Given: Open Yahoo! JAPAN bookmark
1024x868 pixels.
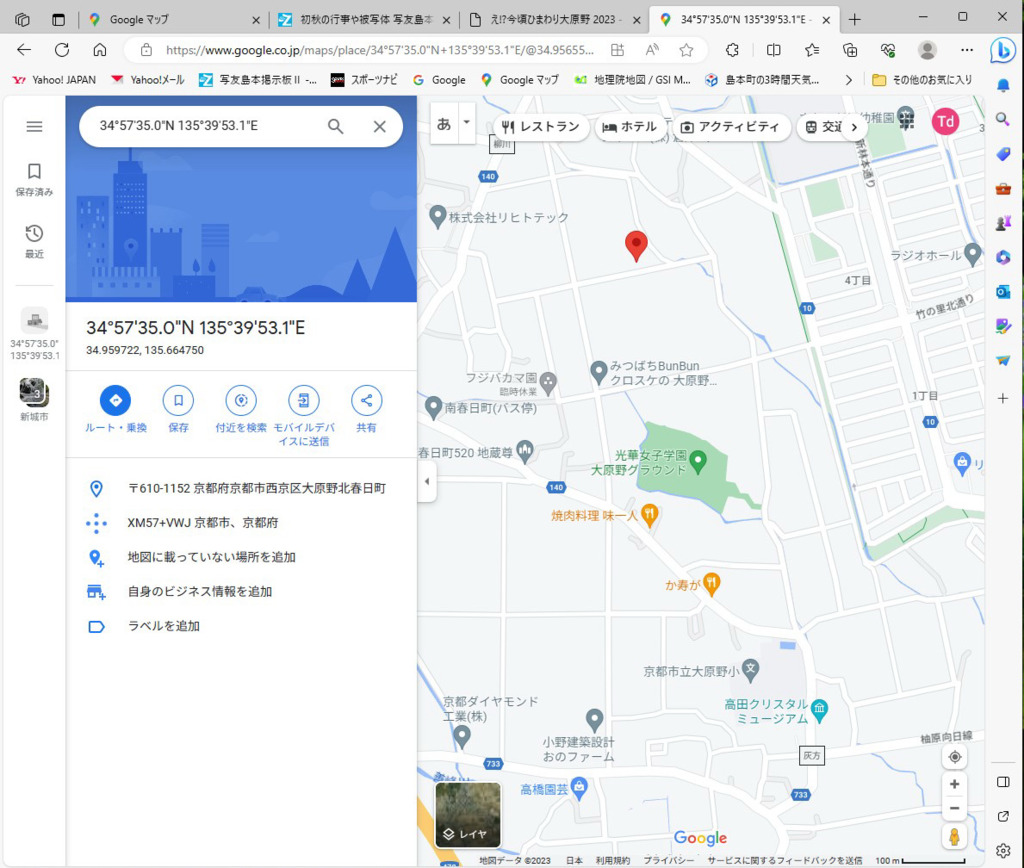Looking at the screenshot, I should [x=54, y=80].
